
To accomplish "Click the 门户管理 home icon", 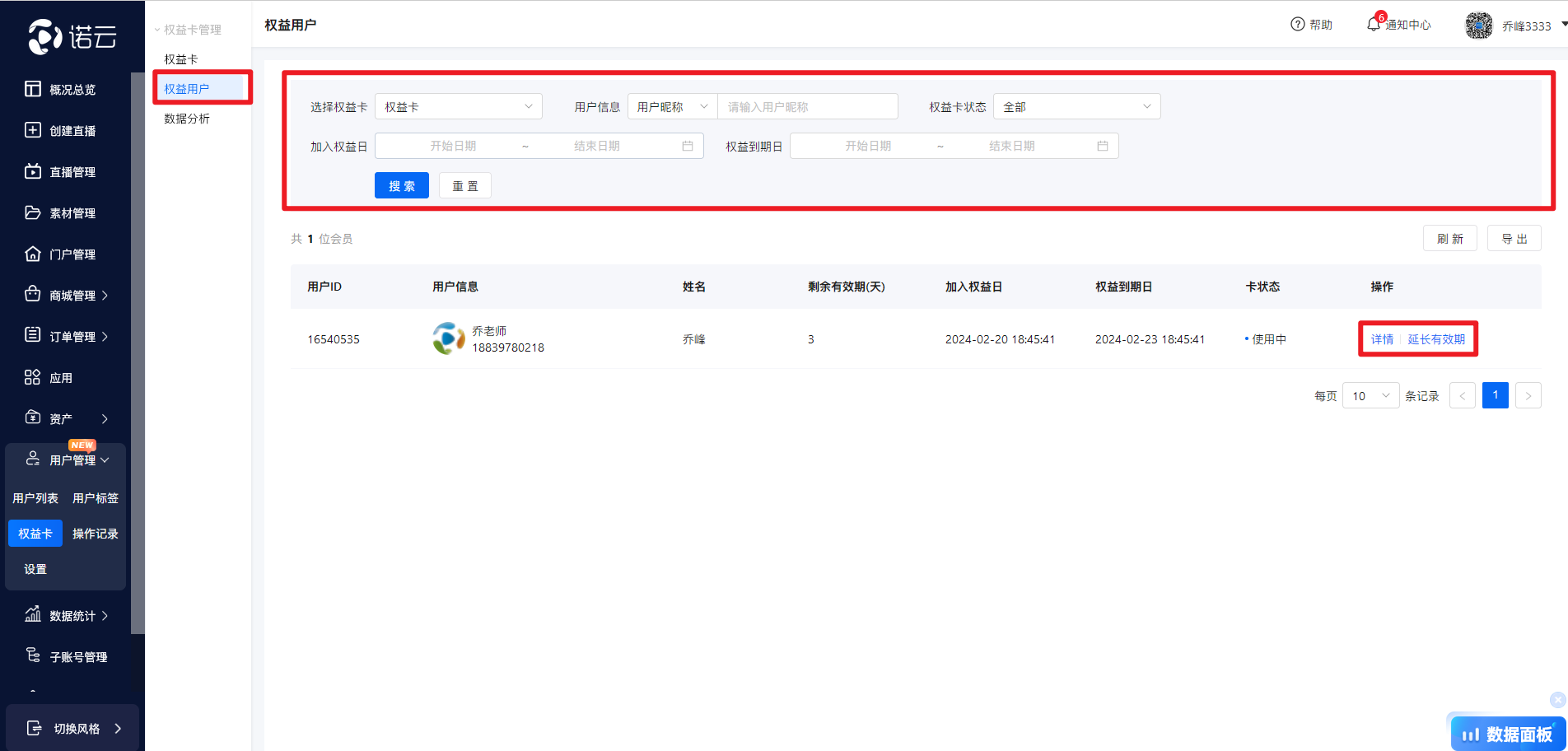I will (x=33, y=254).
